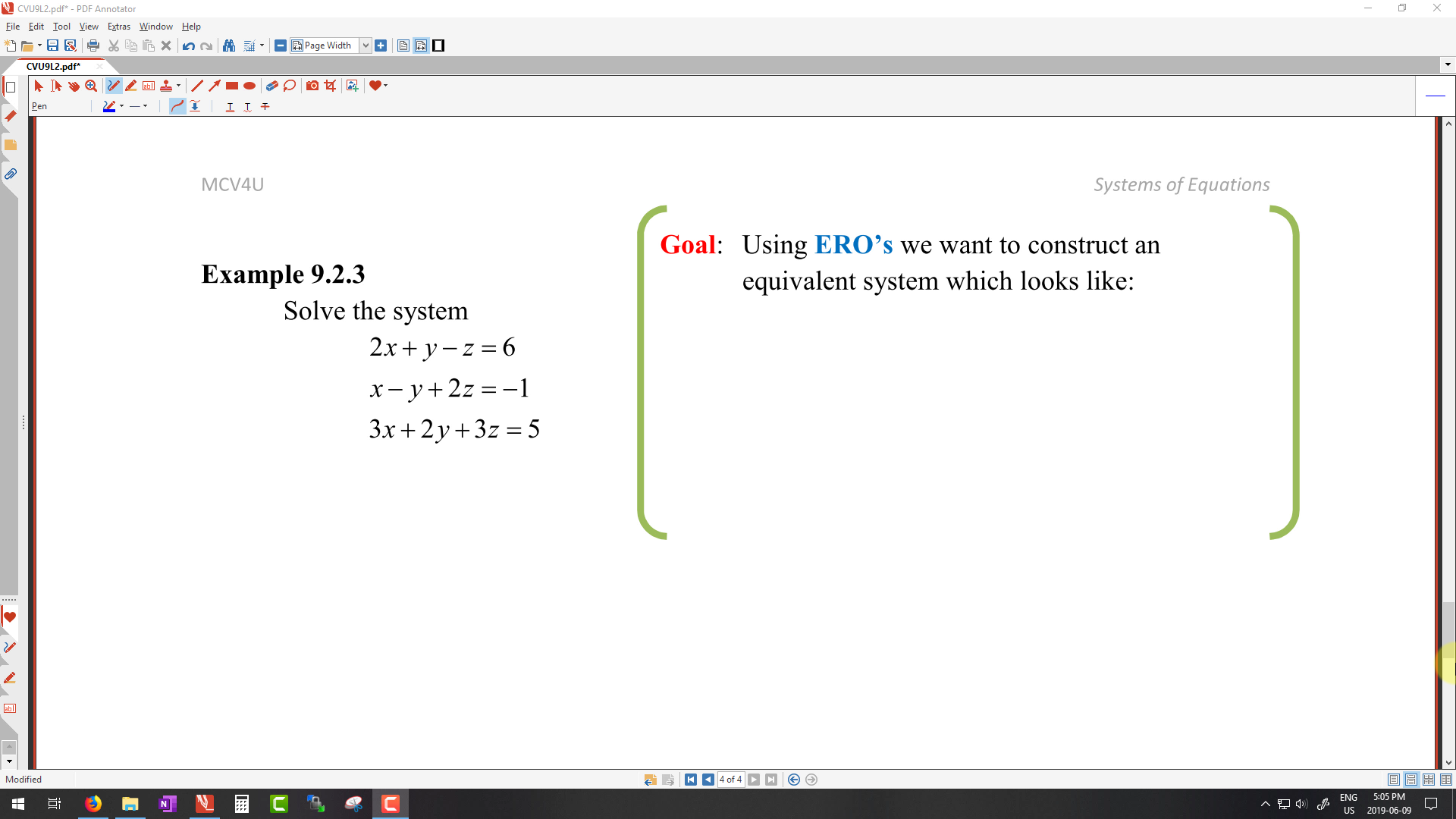Toggle smooth freehand pen mode
Viewport: 1456px width, 819px height.
point(177,106)
